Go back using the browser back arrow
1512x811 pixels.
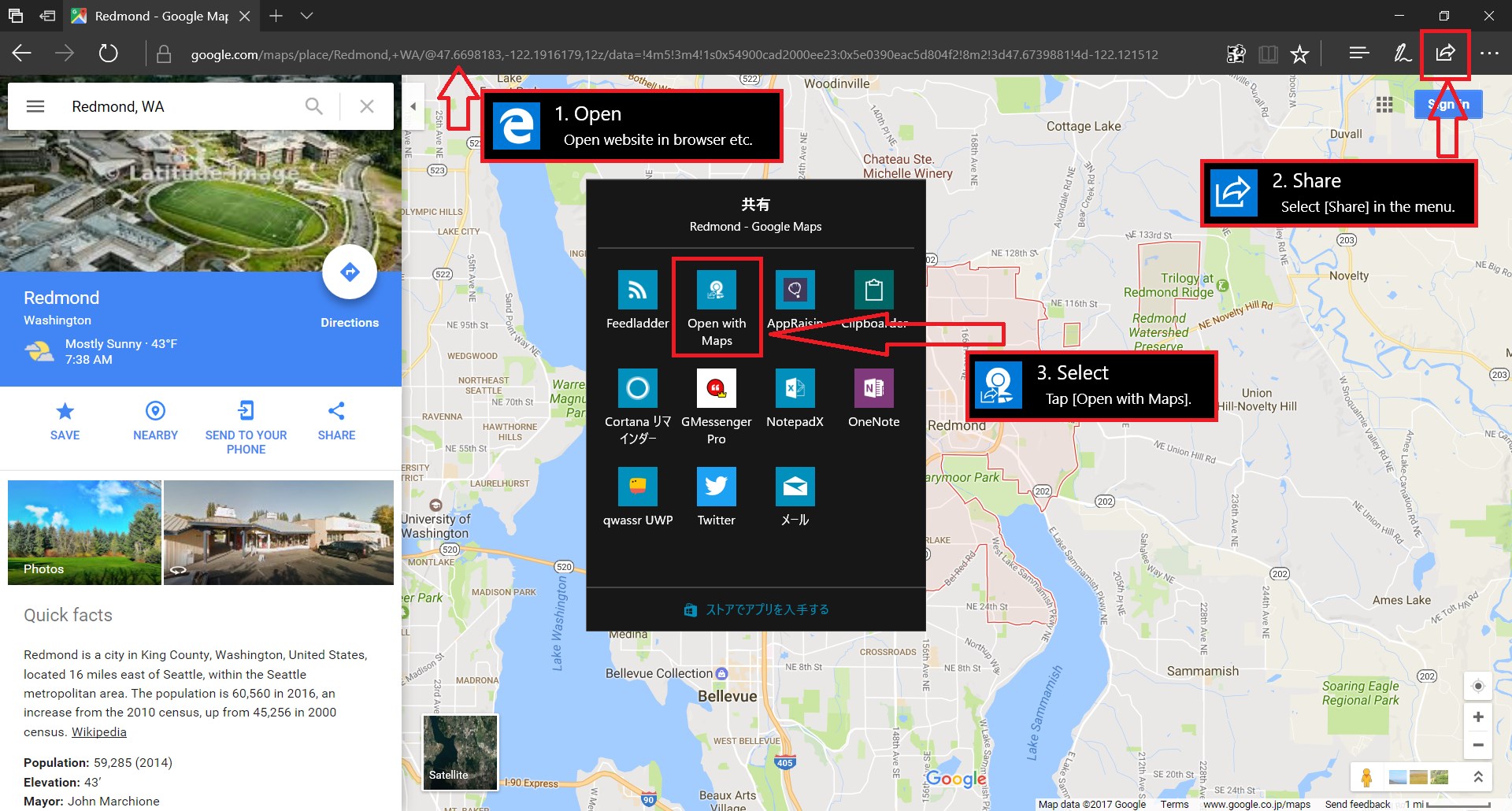click(22, 54)
